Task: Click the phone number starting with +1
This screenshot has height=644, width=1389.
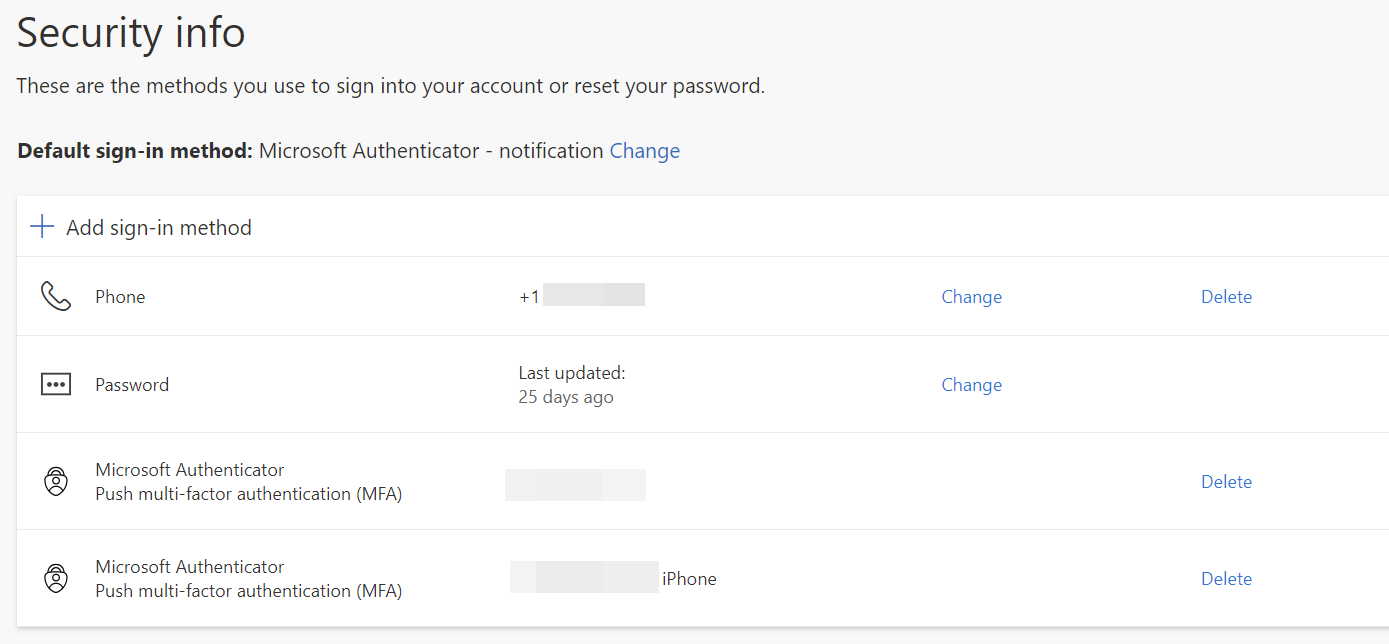Action: pyautogui.click(x=581, y=296)
